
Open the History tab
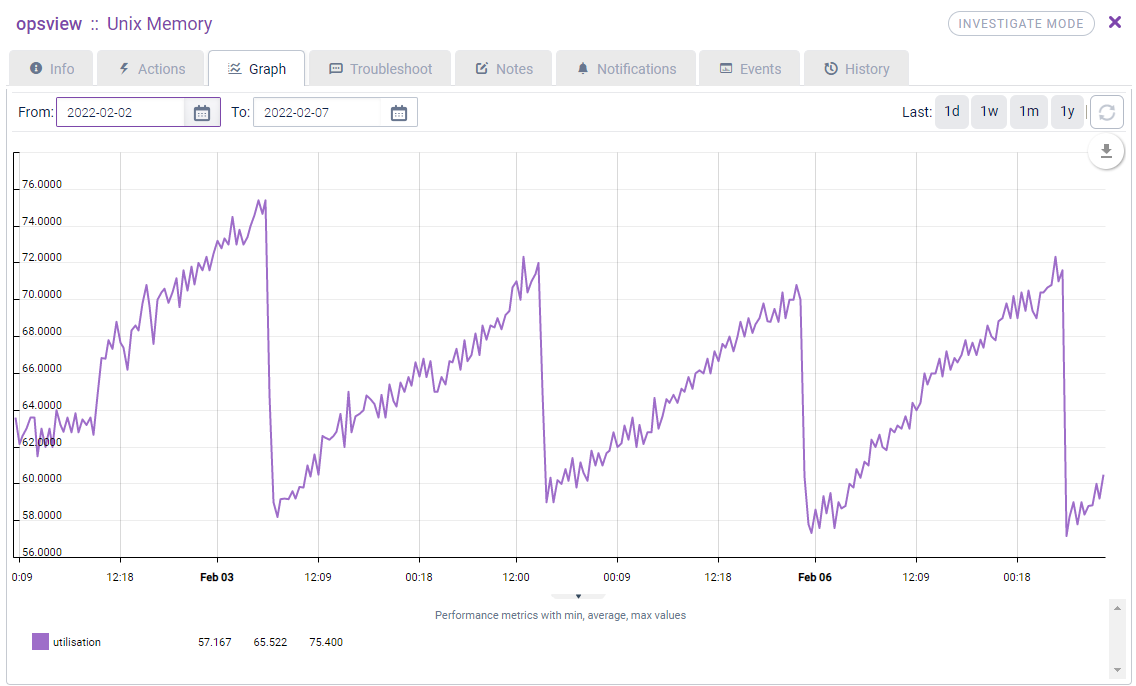tap(856, 69)
